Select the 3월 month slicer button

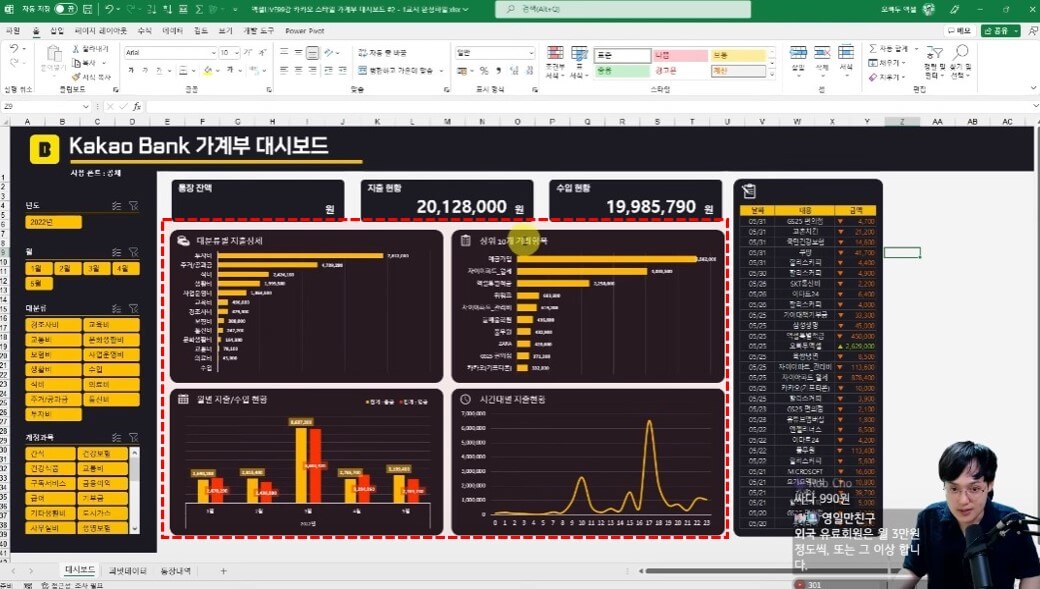pyautogui.click(x=96, y=269)
